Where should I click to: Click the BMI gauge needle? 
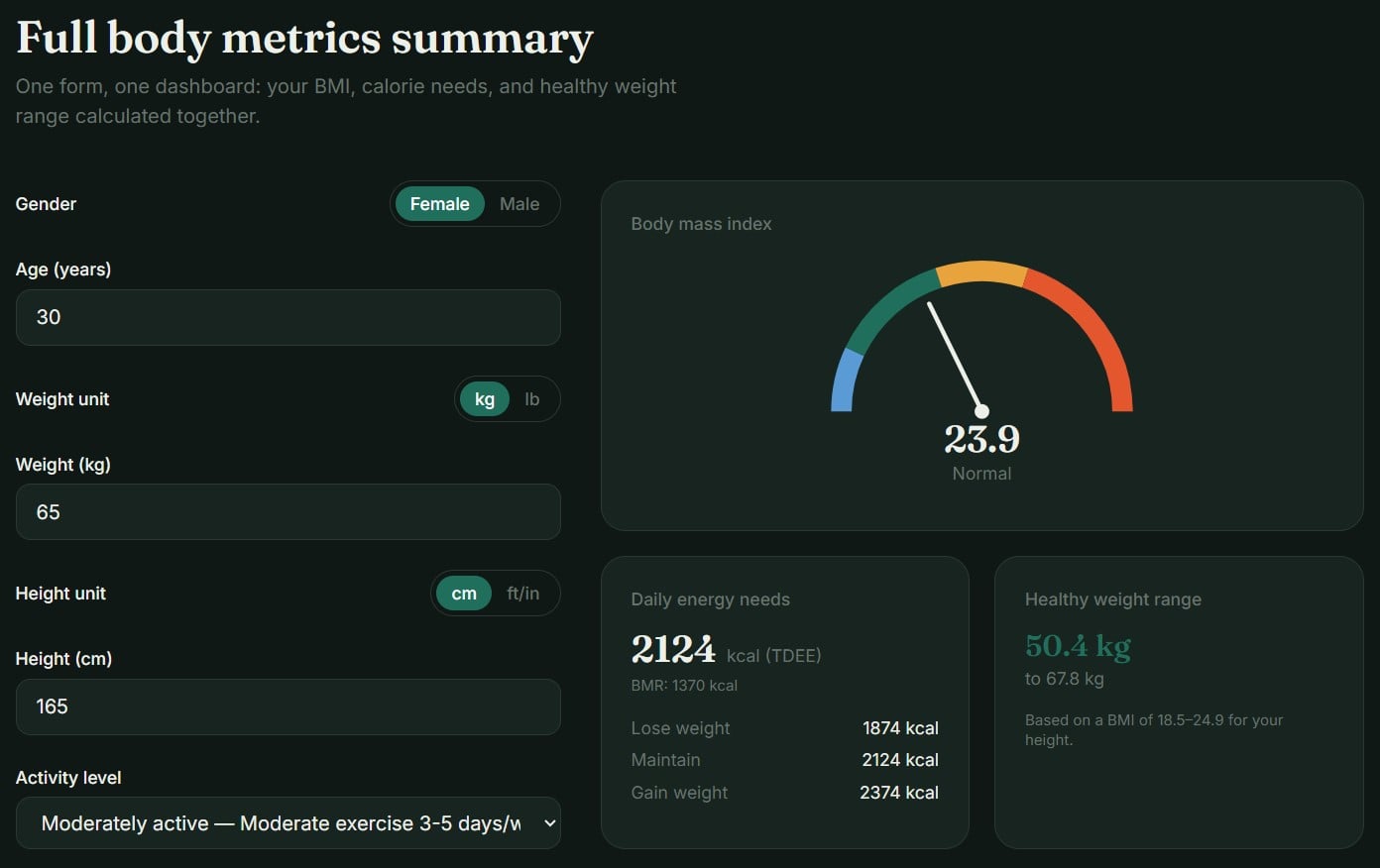pyautogui.click(x=955, y=357)
